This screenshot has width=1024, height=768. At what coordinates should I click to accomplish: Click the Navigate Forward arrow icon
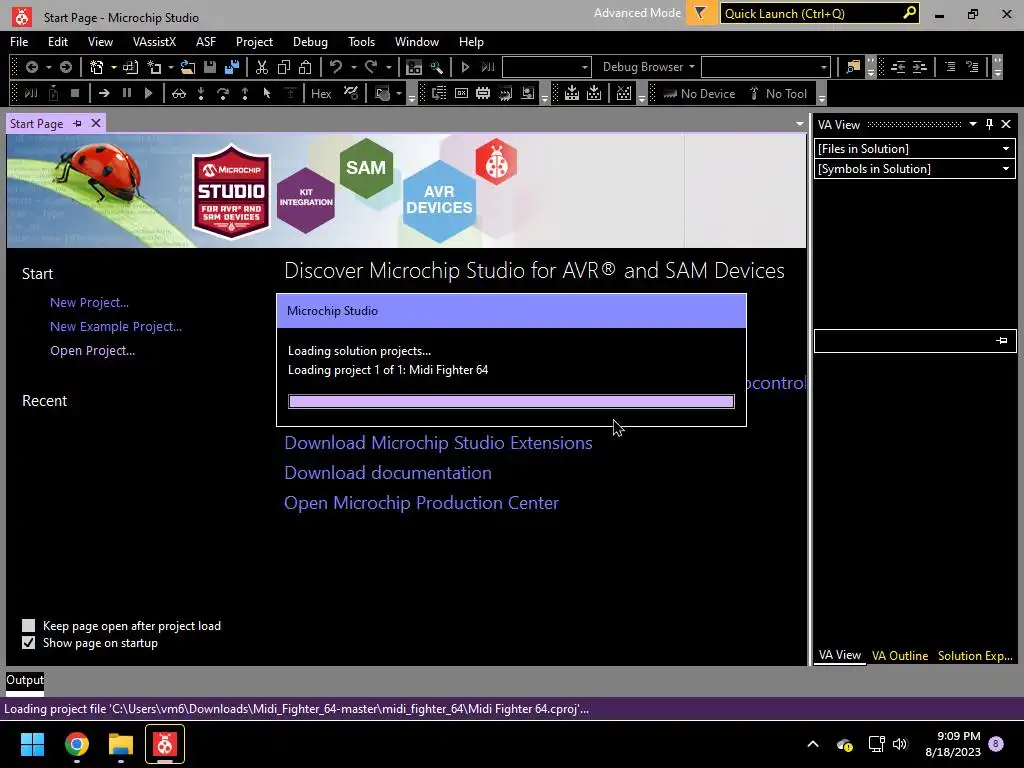(65, 67)
